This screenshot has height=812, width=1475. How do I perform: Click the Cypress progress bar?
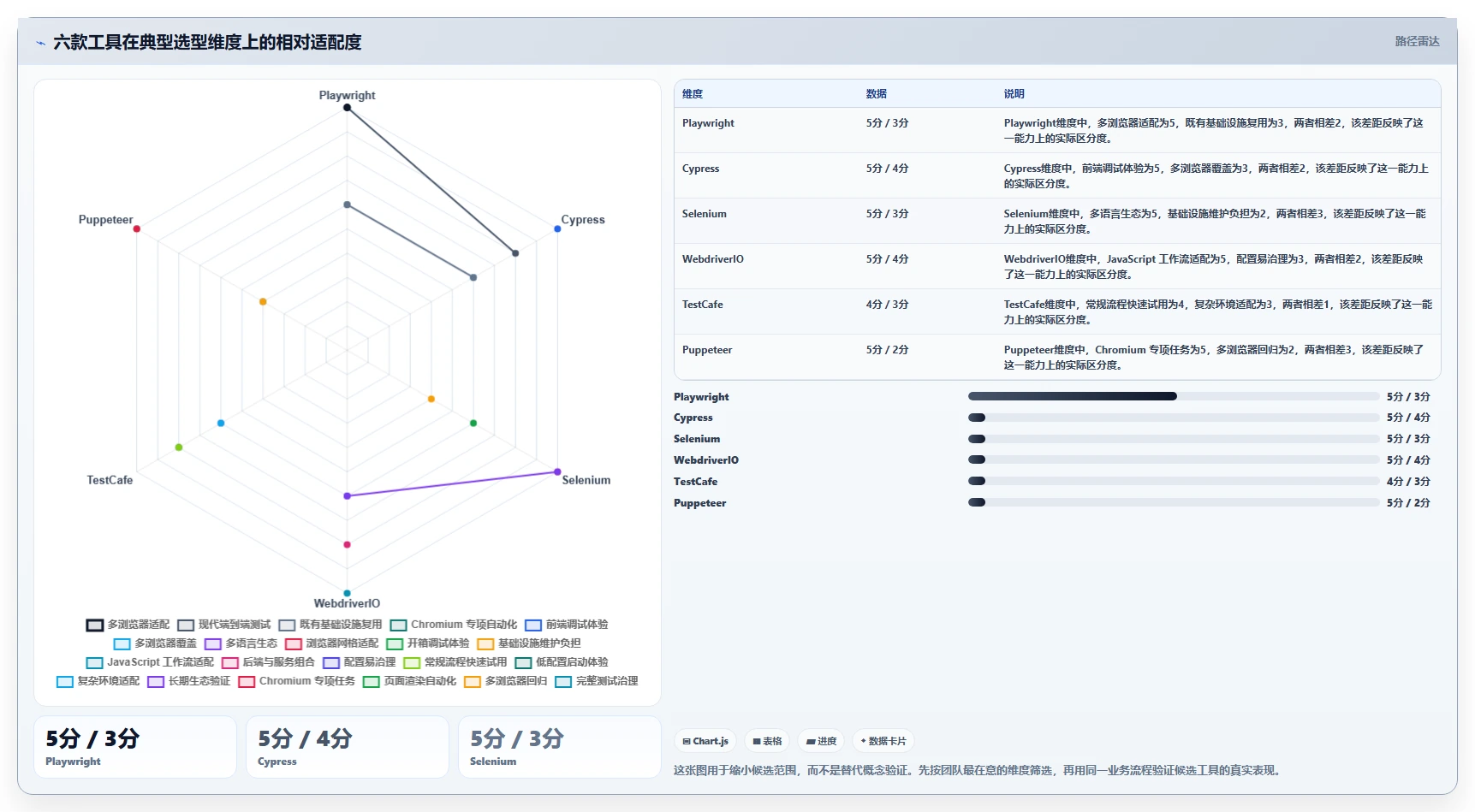pos(1174,418)
